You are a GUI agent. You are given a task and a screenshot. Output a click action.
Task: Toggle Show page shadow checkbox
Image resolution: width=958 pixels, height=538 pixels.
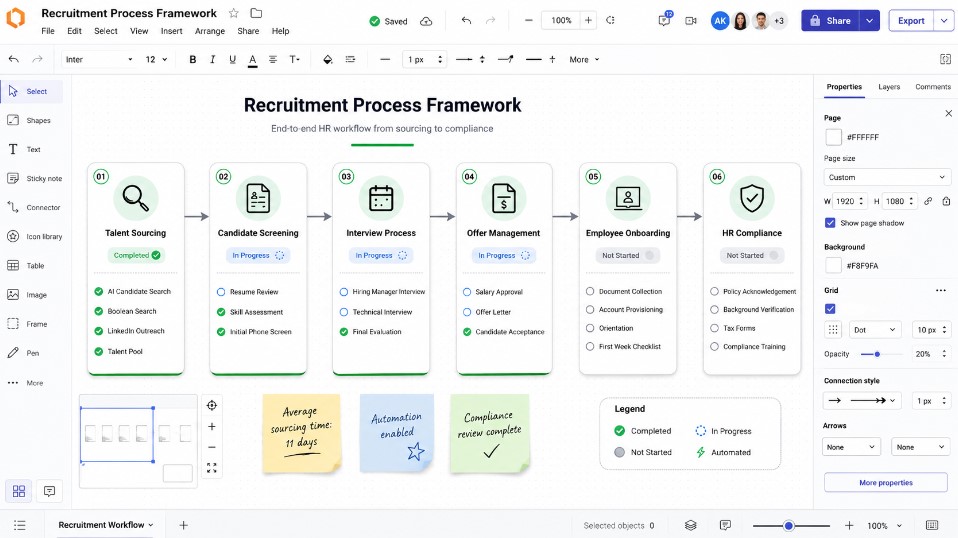830,223
